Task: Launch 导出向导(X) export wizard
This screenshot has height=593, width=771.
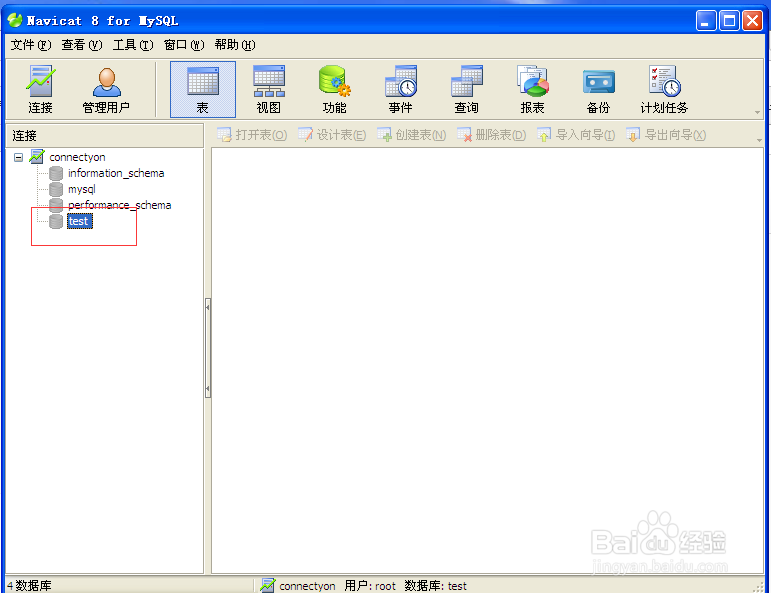Action: pyautogui.click(x=666, y=135)
